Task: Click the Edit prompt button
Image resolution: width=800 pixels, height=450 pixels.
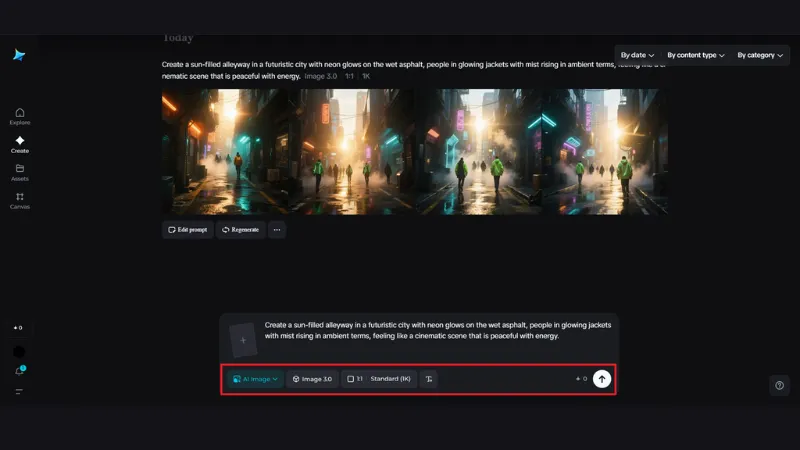Action: click(x=187, y=229)
